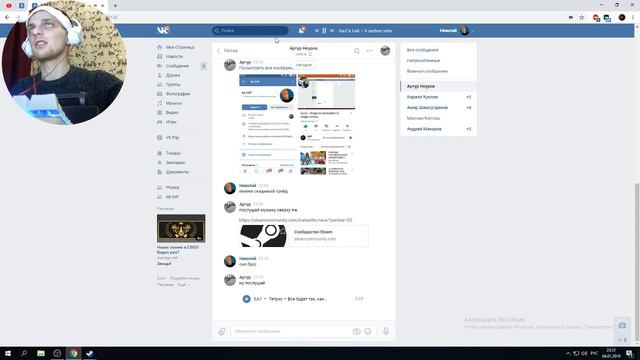
Task: Skip to previous track in header player
Action: 316,31
